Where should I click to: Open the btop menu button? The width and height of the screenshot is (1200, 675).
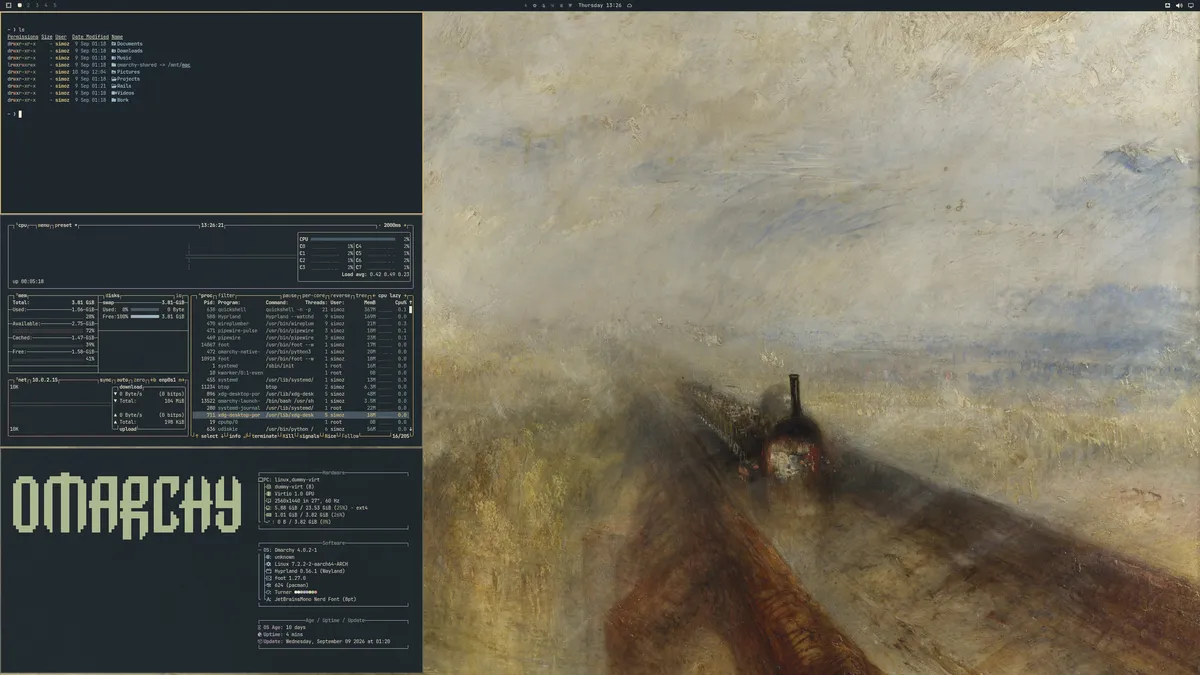(43, 225)
